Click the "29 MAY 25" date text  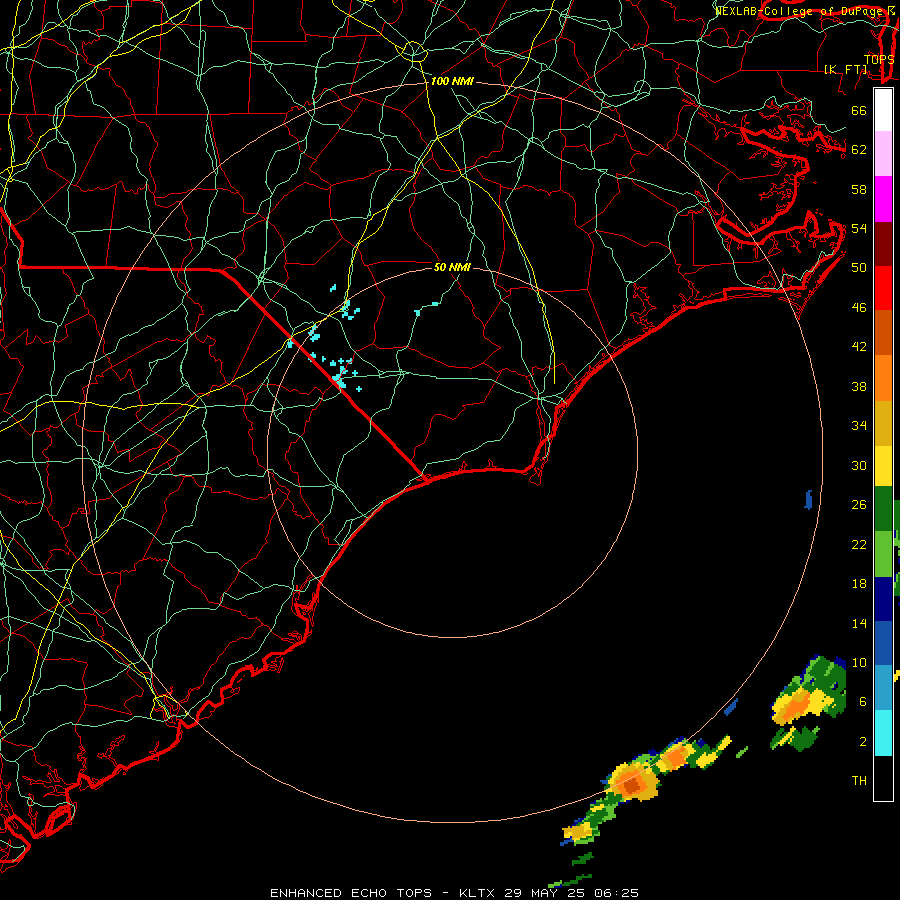click(x=546, y=893)
